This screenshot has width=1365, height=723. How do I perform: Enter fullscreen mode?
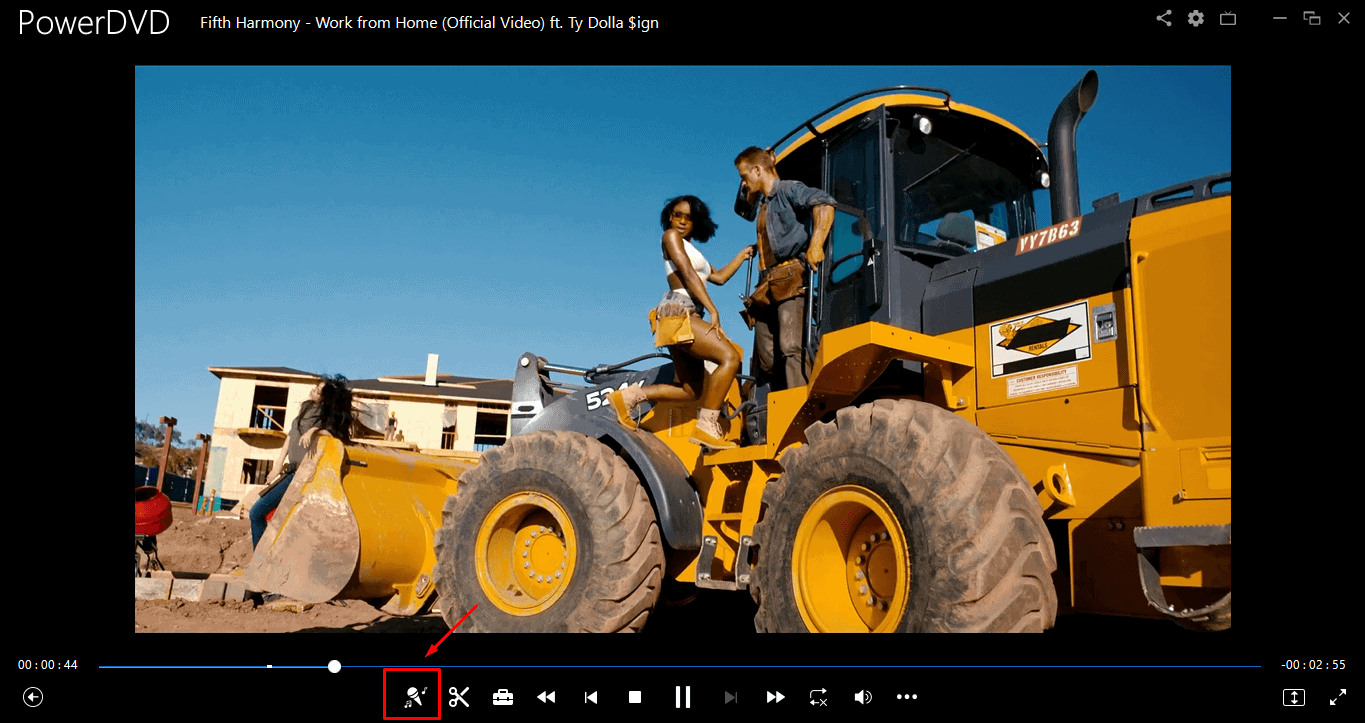[x=1338, y=697]
